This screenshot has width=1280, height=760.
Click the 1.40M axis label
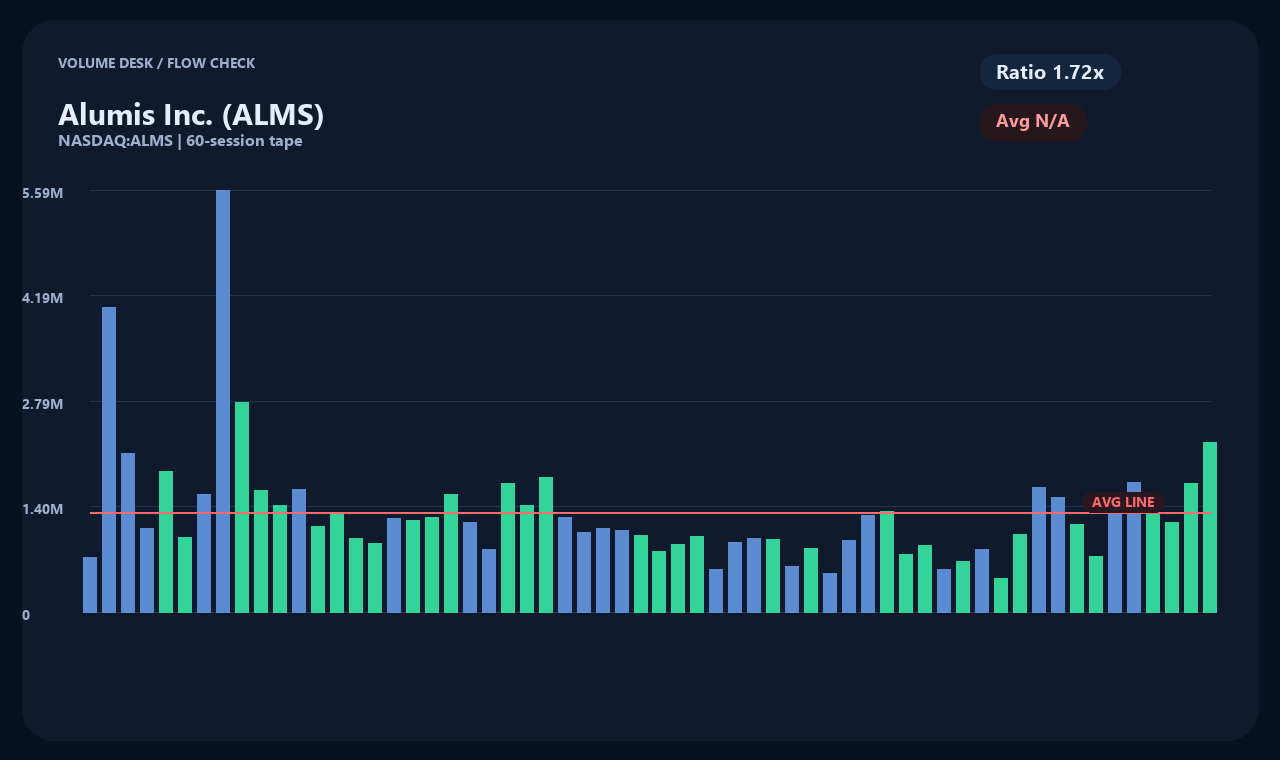click(42, 509)
